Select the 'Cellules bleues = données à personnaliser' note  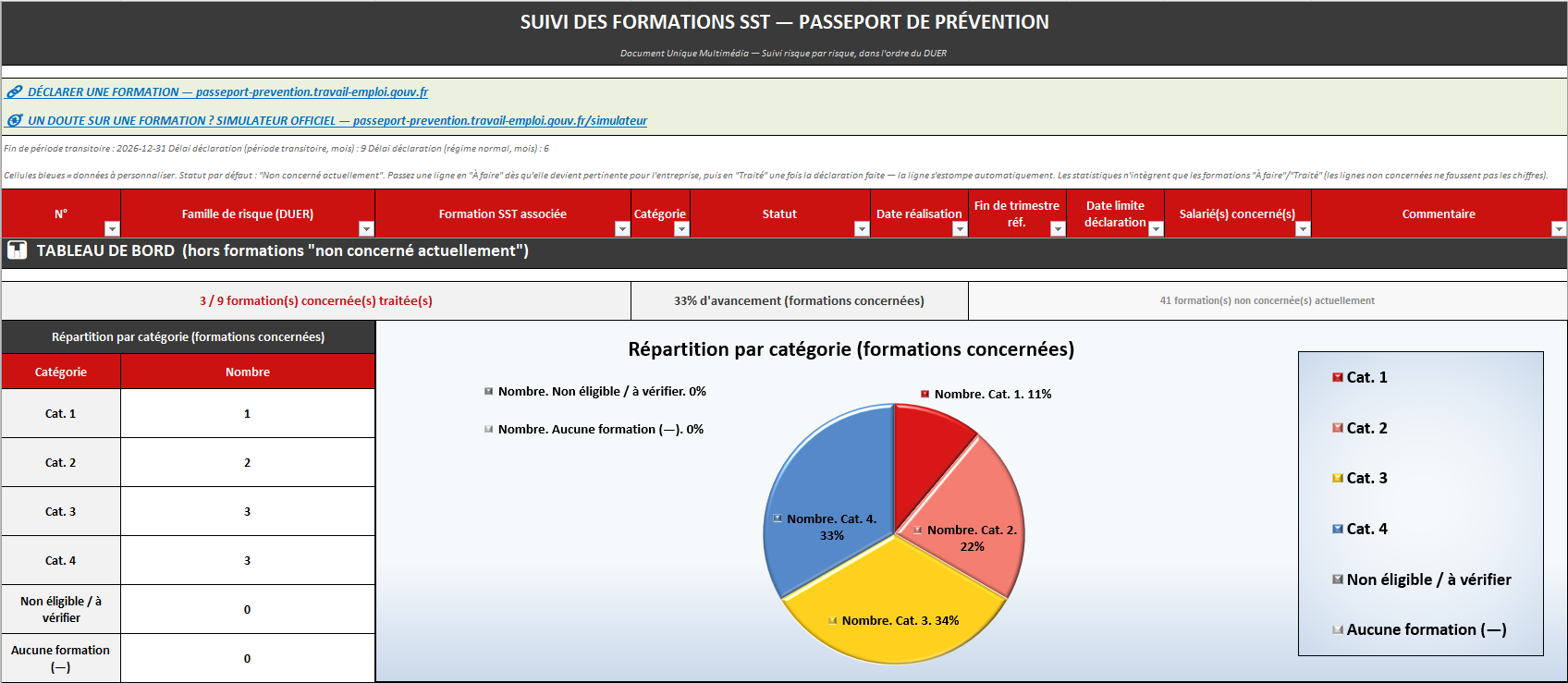pyautogui.click(x=775, y=175)
